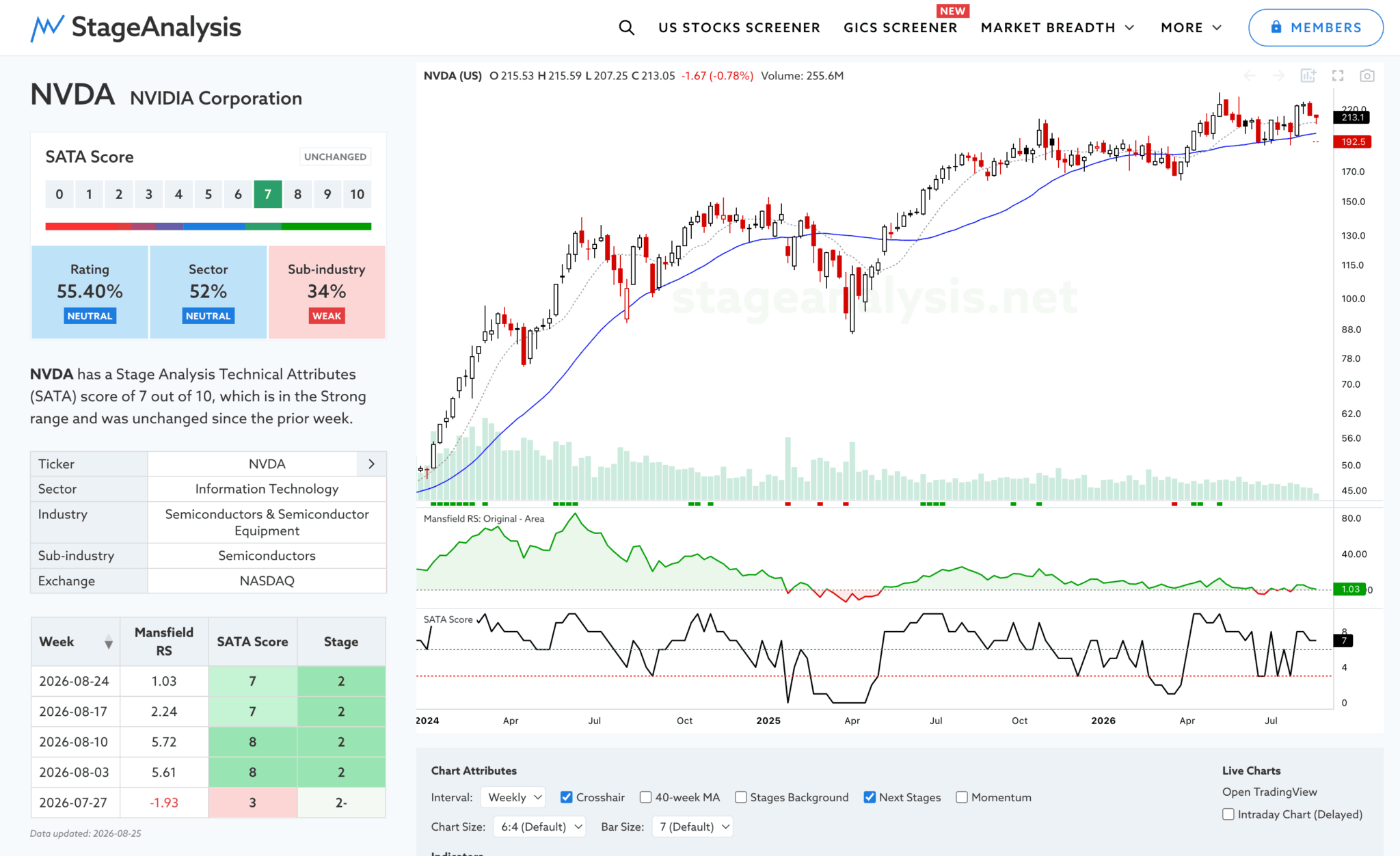Open TradingView live chart link

click(1269, 792)
